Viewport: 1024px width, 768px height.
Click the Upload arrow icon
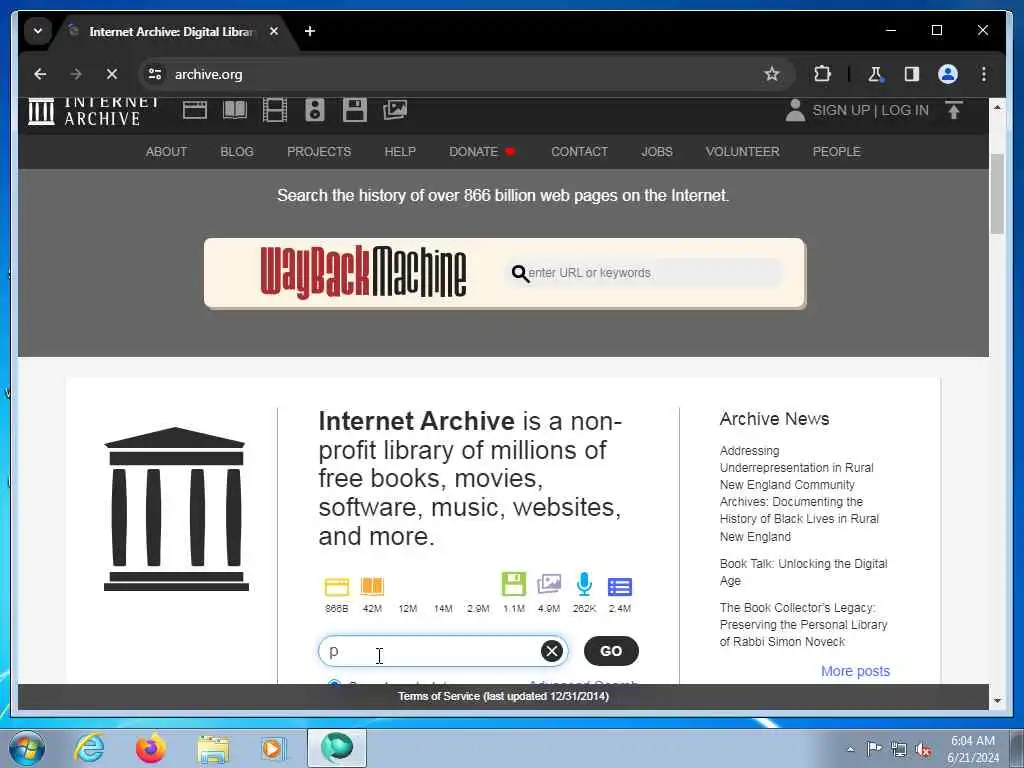click(x=953, y=110)
